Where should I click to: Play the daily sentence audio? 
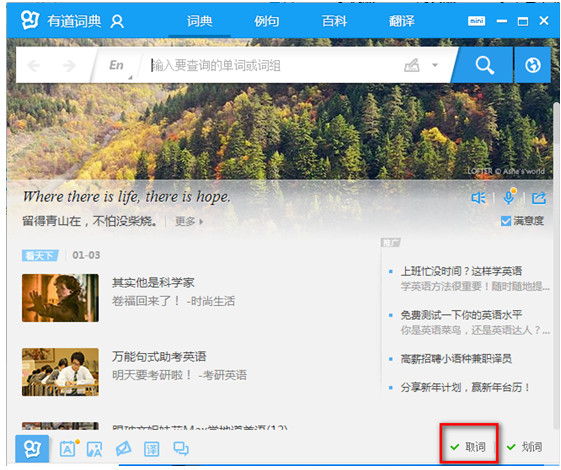(x=478, y=197)
